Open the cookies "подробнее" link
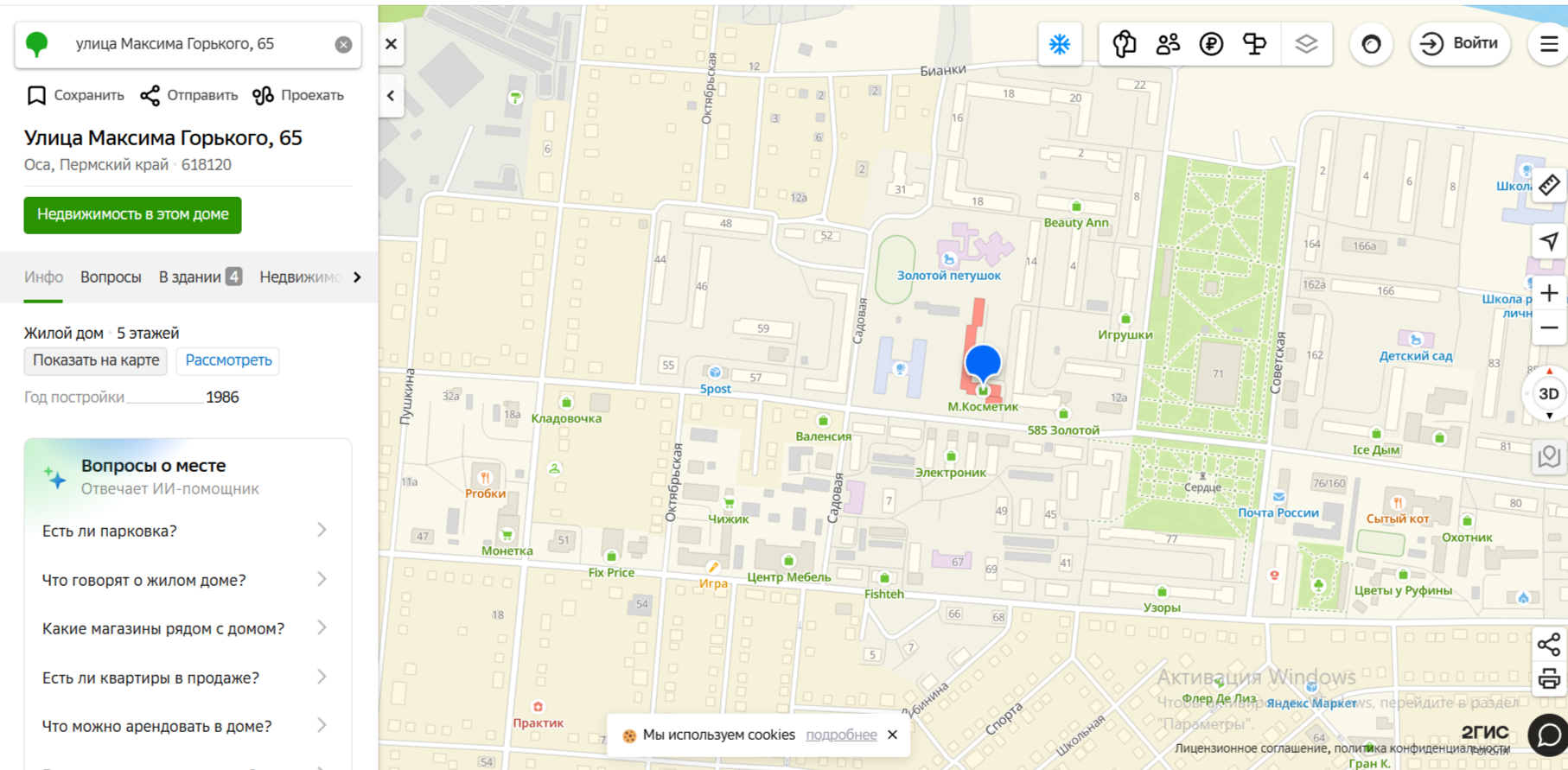 (841, 735)
